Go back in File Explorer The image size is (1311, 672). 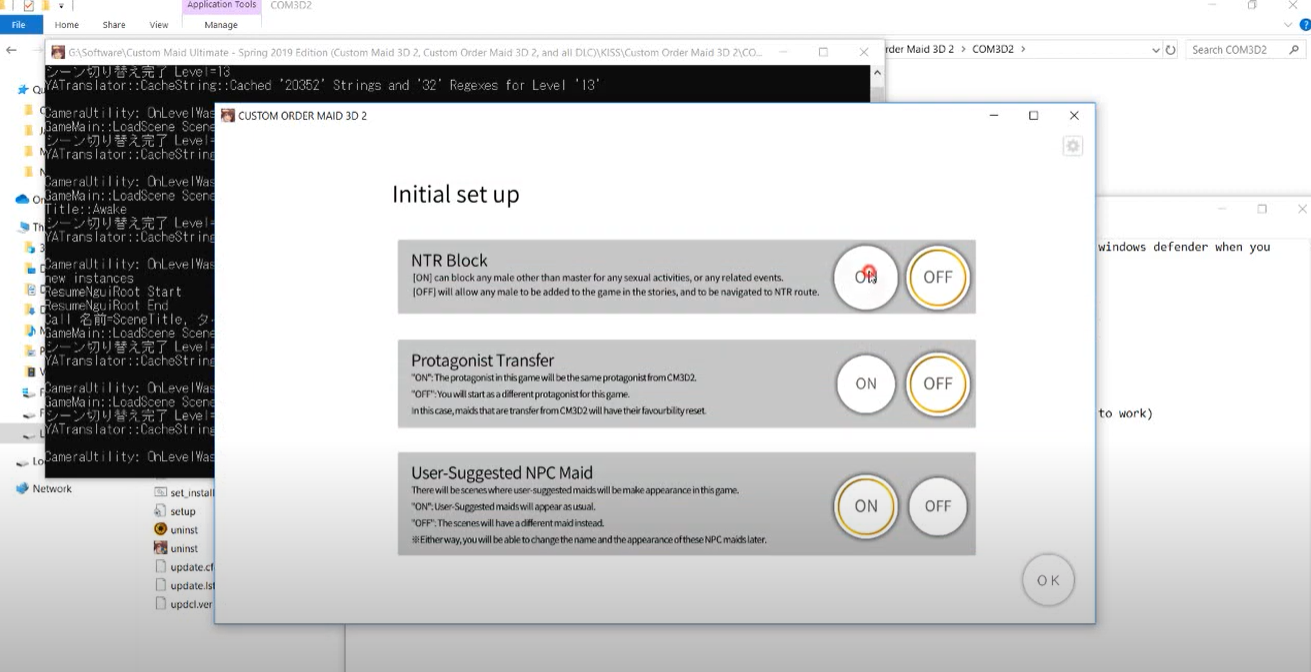coord(11,50)
